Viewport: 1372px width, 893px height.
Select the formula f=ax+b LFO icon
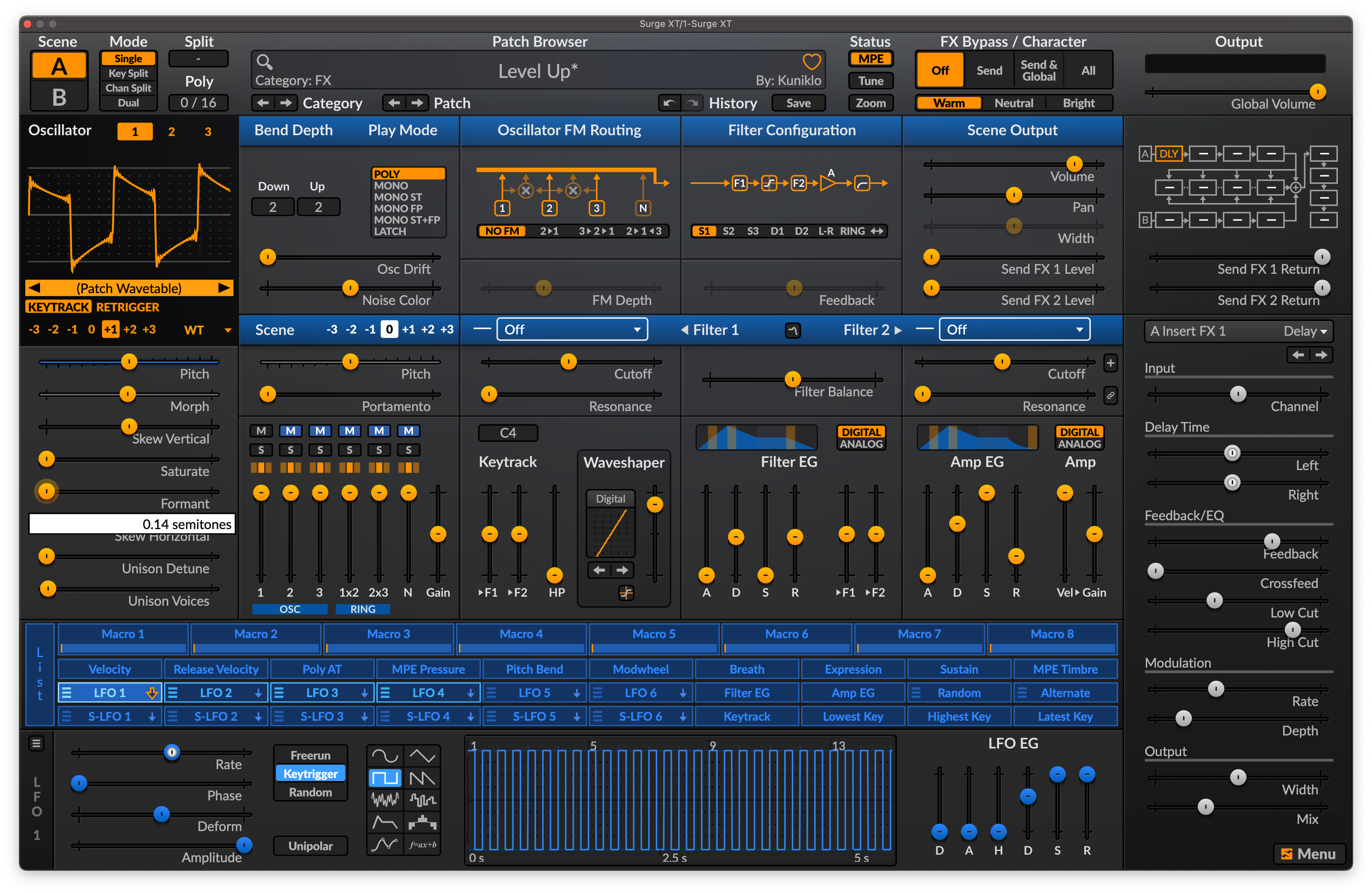(x=422, y=845)
